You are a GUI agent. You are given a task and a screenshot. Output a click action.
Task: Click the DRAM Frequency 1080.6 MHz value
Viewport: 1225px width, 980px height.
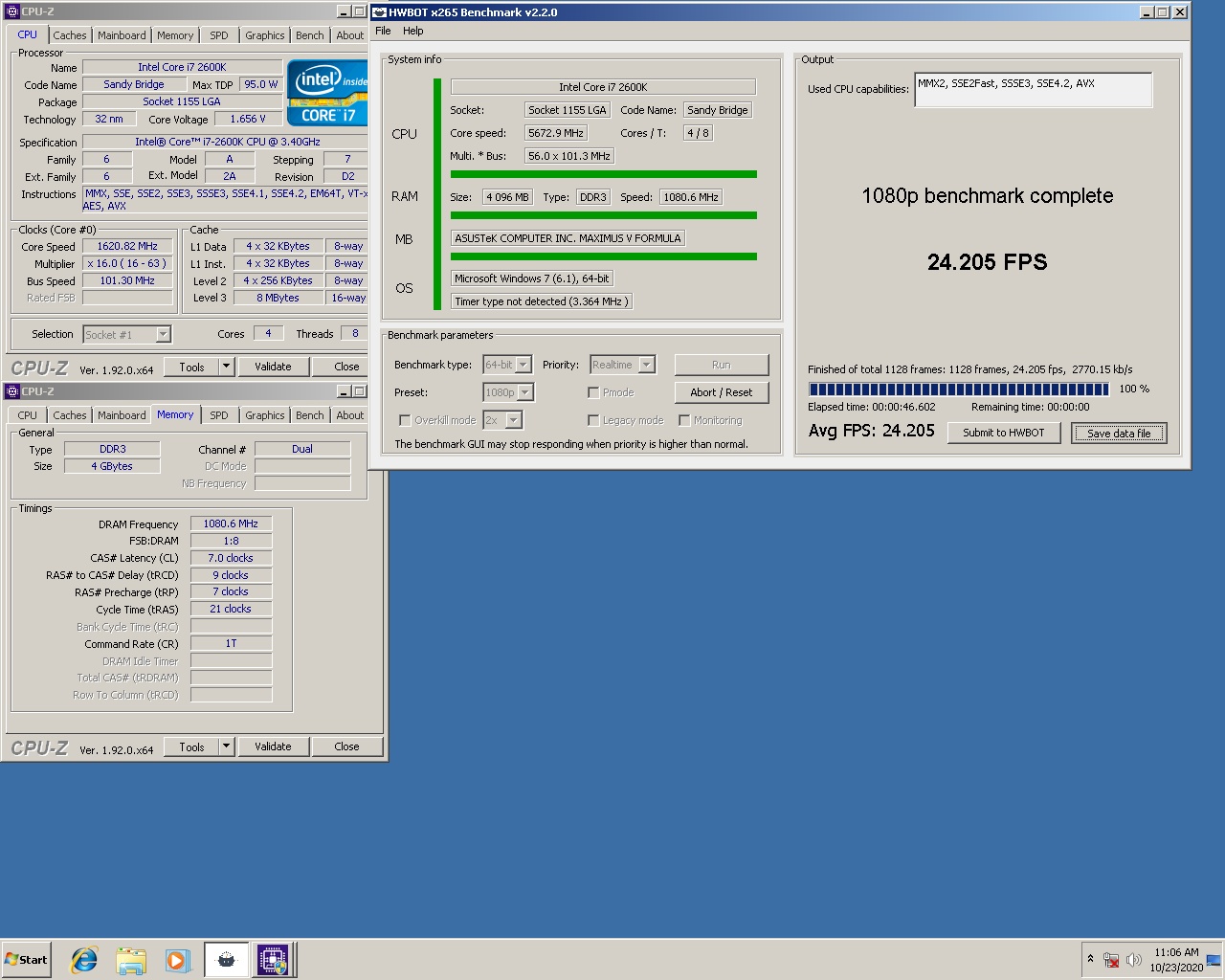pyautogui.click(x=231, y=523)
